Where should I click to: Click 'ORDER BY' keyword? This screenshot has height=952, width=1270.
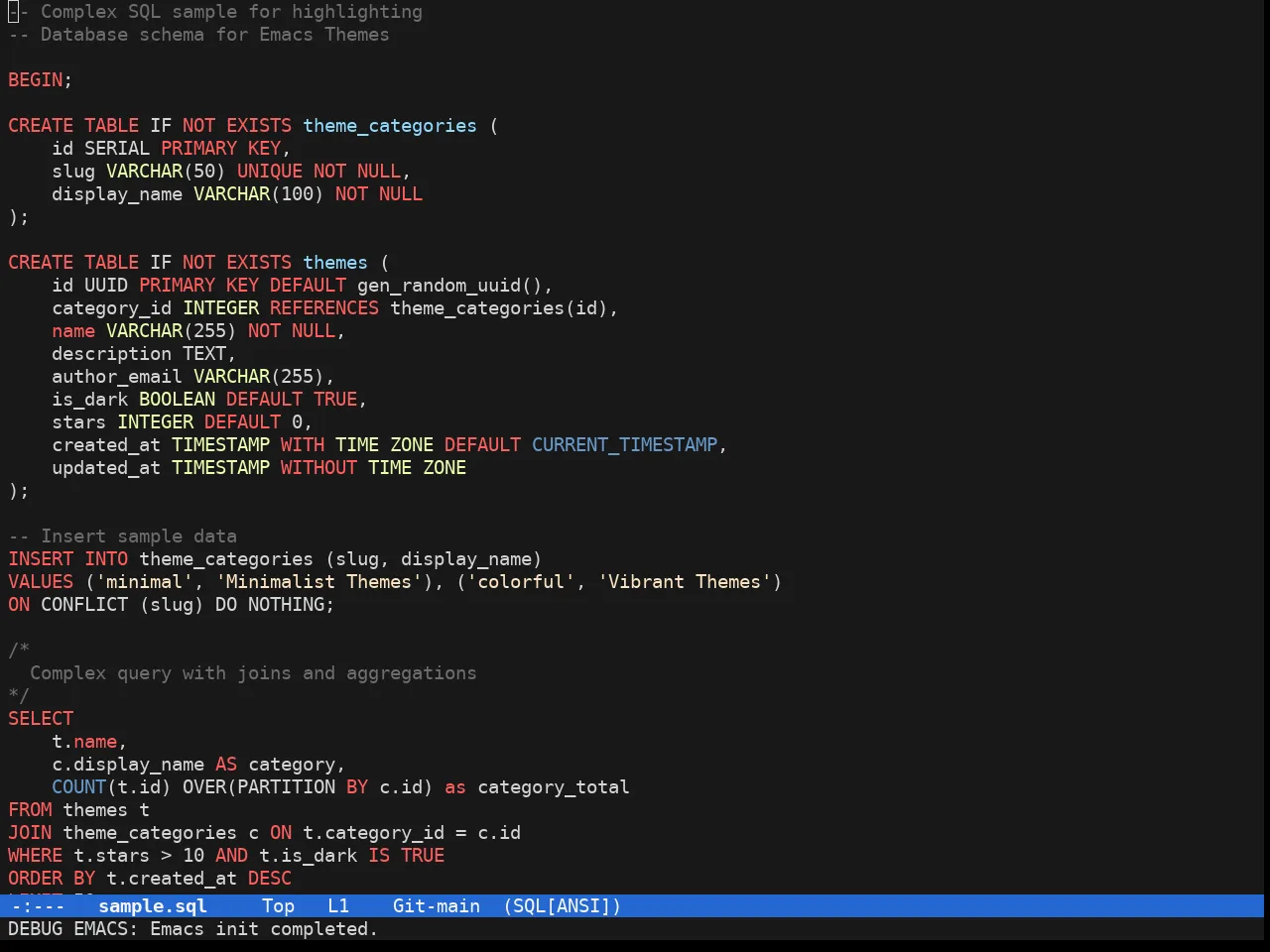click(x=52, y=878)
